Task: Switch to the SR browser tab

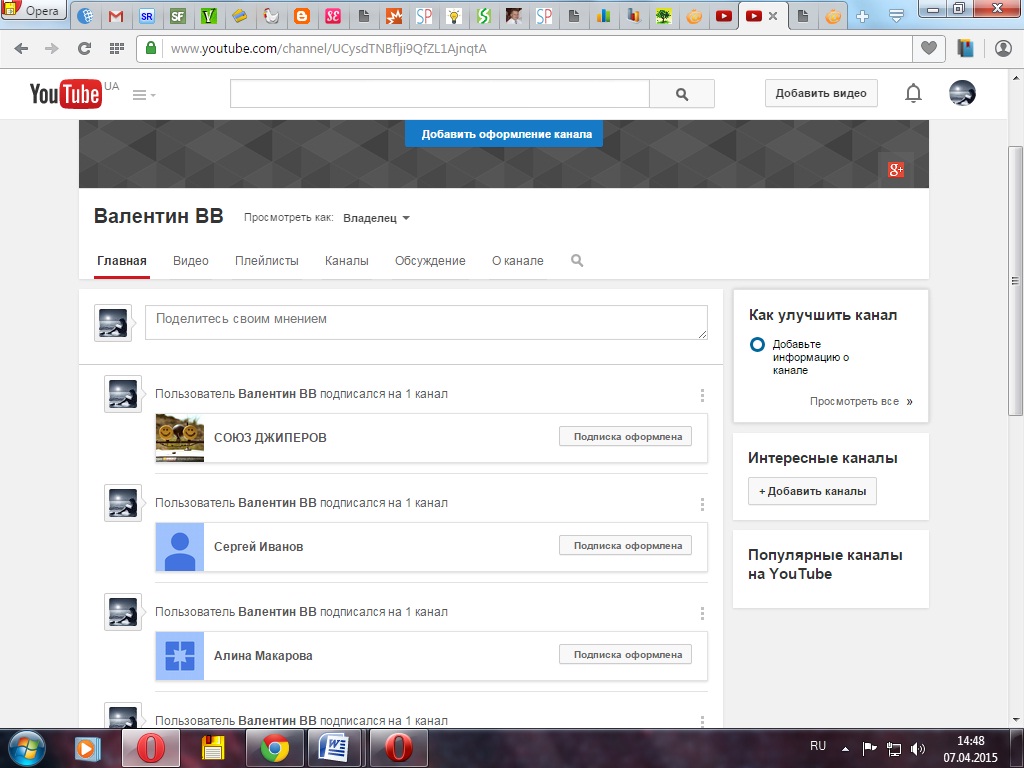Action: (x=146, y=16)
